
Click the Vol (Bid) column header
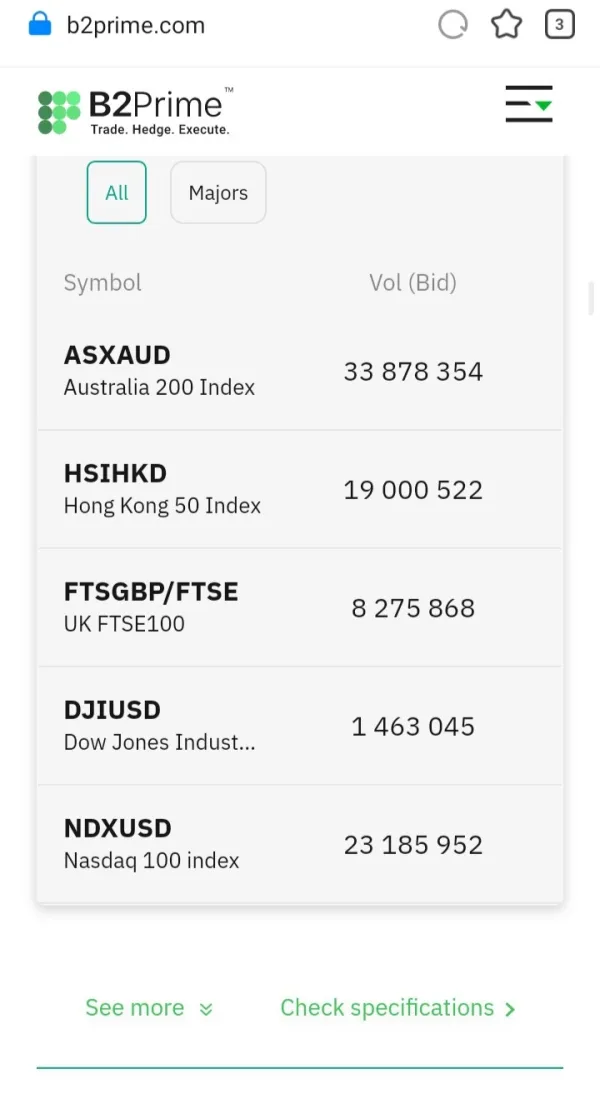pyautogui.click(x=413, y=283)
